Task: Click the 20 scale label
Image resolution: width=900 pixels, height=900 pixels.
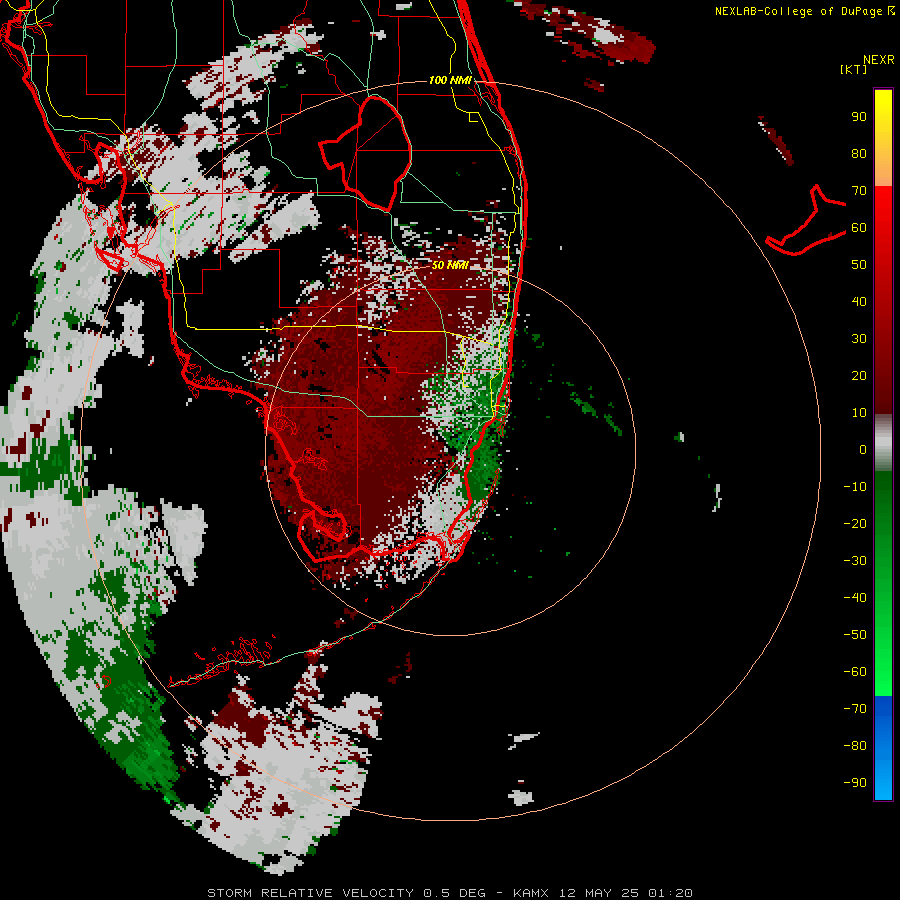Action: [859, 376]
